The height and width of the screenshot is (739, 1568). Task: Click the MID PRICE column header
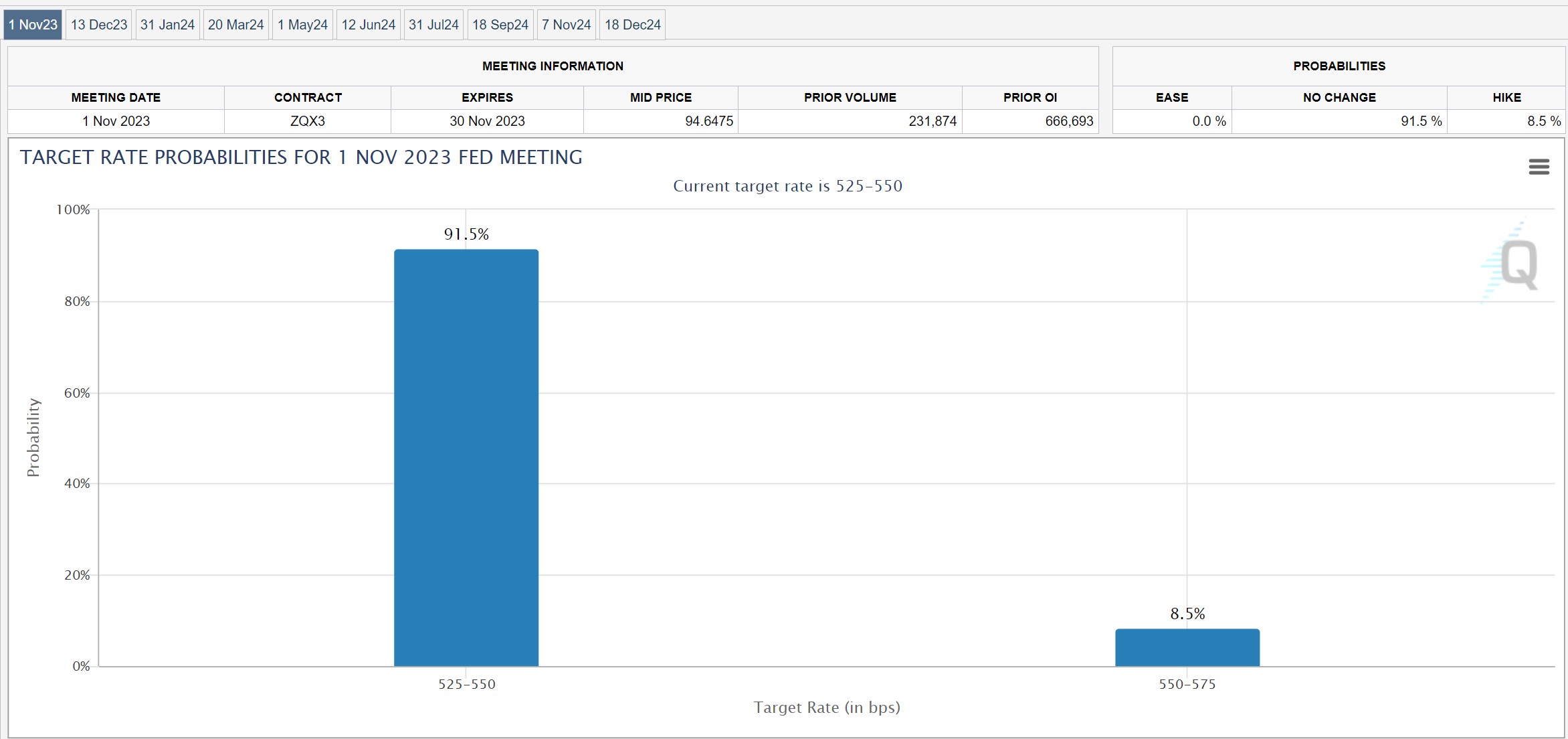(661, 98)
